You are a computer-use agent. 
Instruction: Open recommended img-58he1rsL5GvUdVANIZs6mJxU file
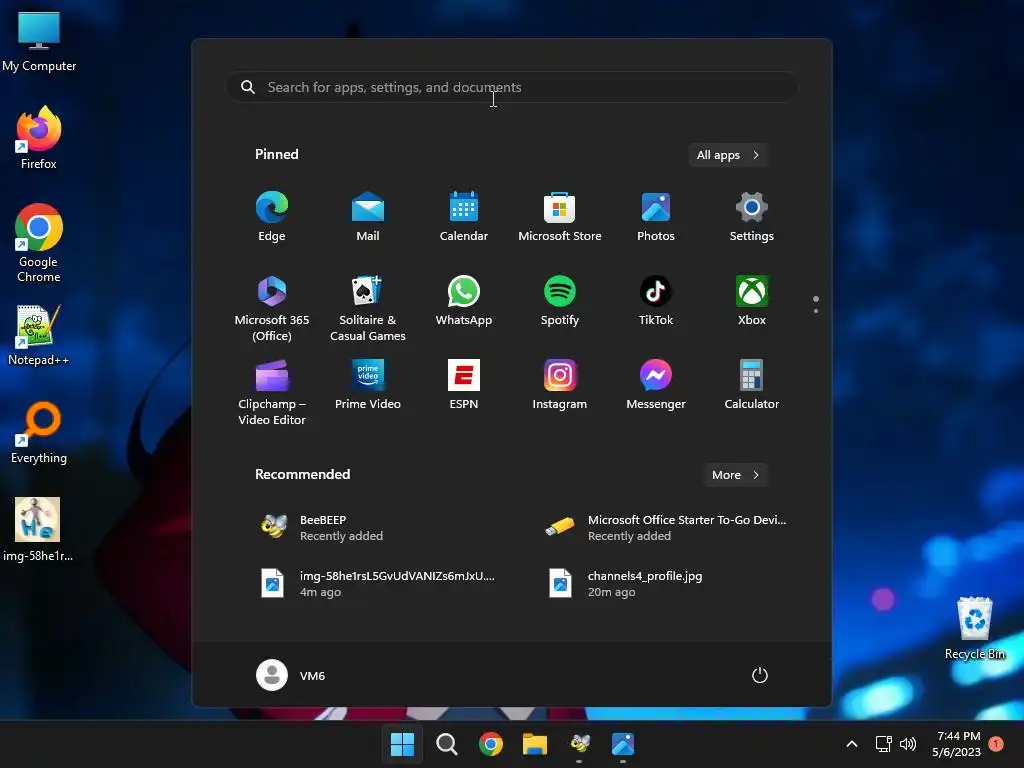point(379,583)
